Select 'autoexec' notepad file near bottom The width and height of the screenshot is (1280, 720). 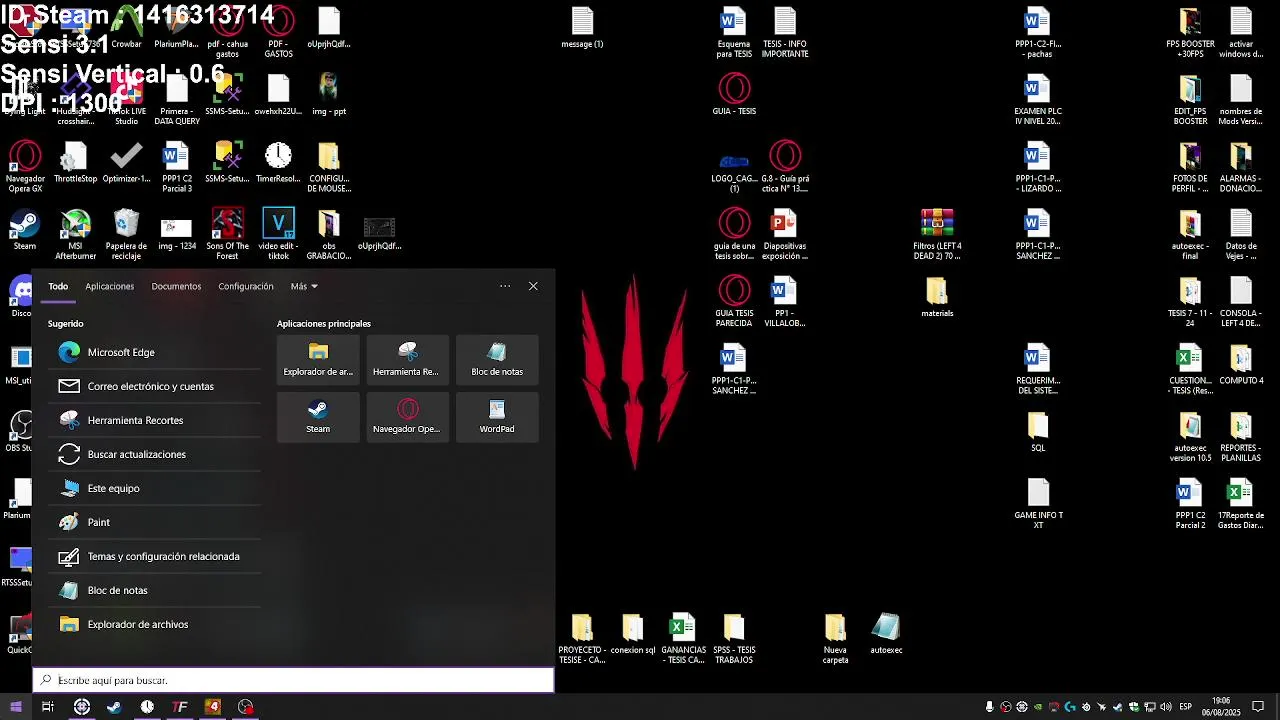coord(886,633)
